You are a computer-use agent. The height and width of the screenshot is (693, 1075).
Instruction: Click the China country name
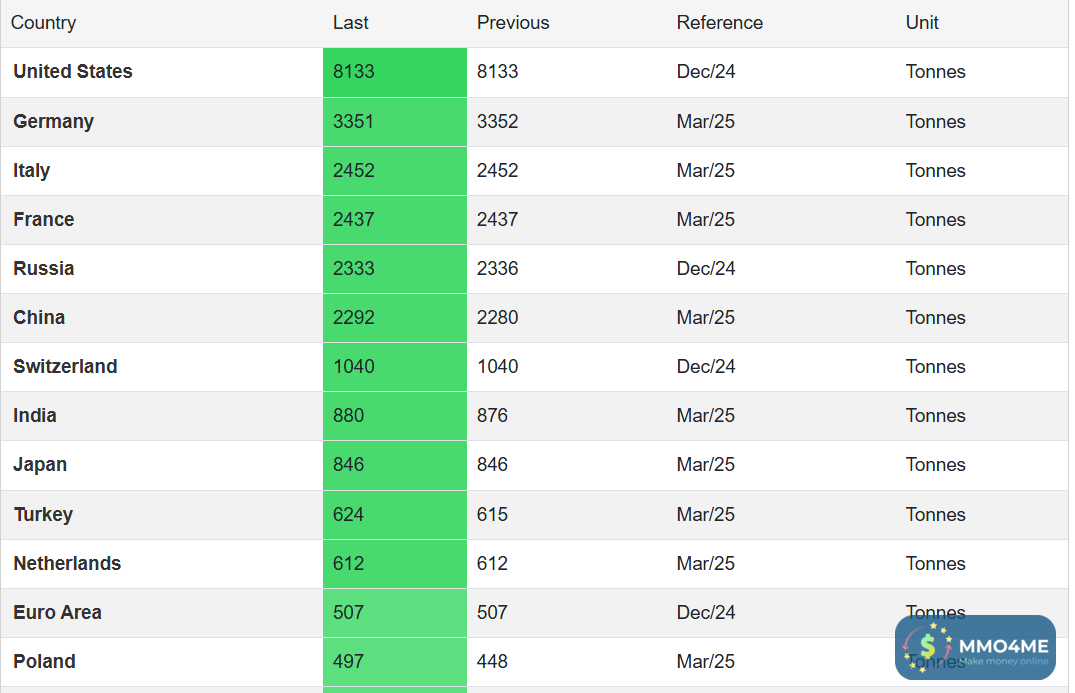click(x=39, y=318)
